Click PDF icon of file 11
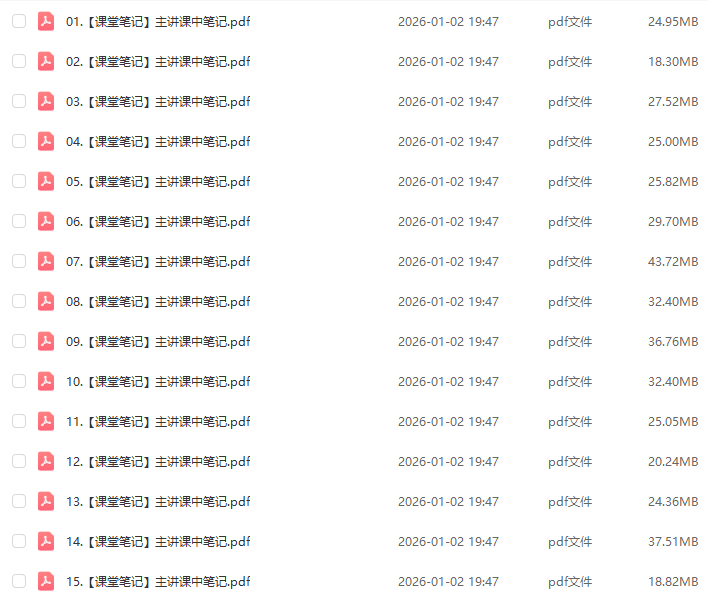Viewport: 708px width, 592px height. pos(46,421)
